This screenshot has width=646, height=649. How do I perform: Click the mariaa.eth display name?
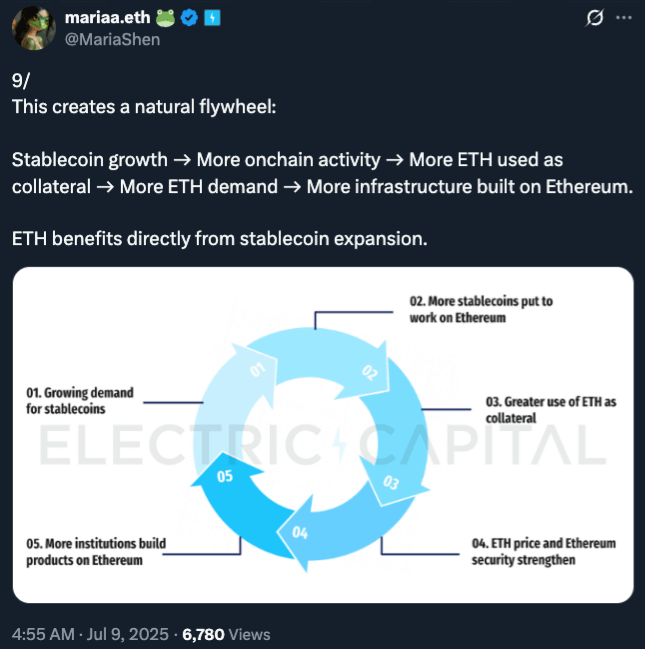pyautogui.click(x=108, y=18)
